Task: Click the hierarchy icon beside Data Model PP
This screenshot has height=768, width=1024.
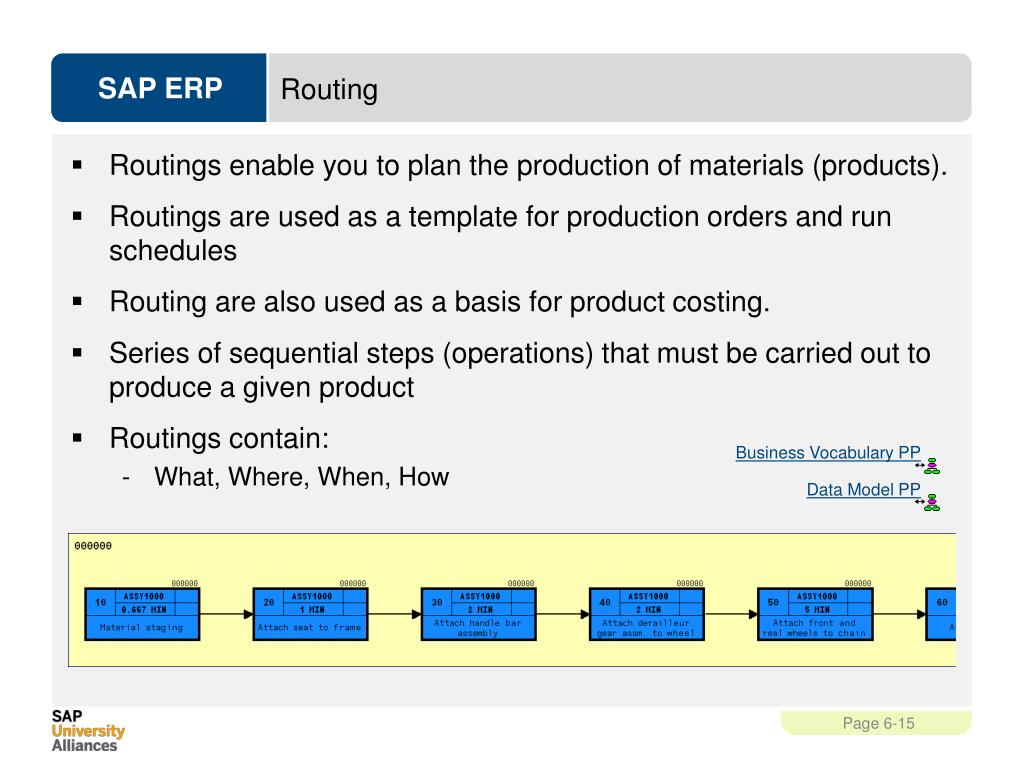Action: (930, 502)
